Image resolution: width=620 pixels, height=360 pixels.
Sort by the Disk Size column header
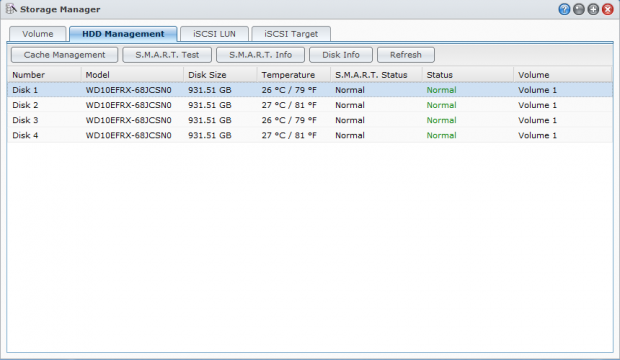220,75
